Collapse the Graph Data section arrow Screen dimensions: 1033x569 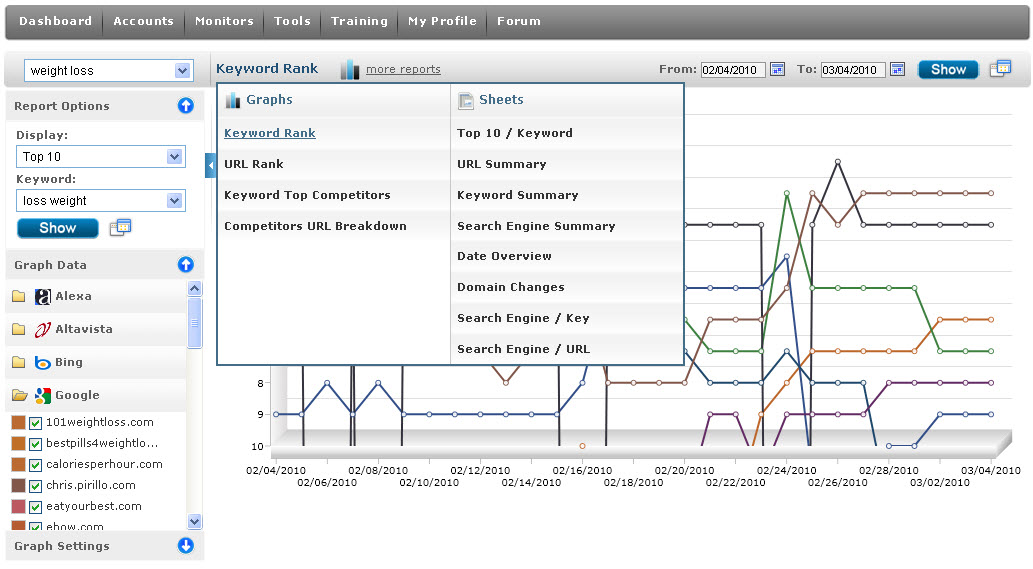(185, 265)
